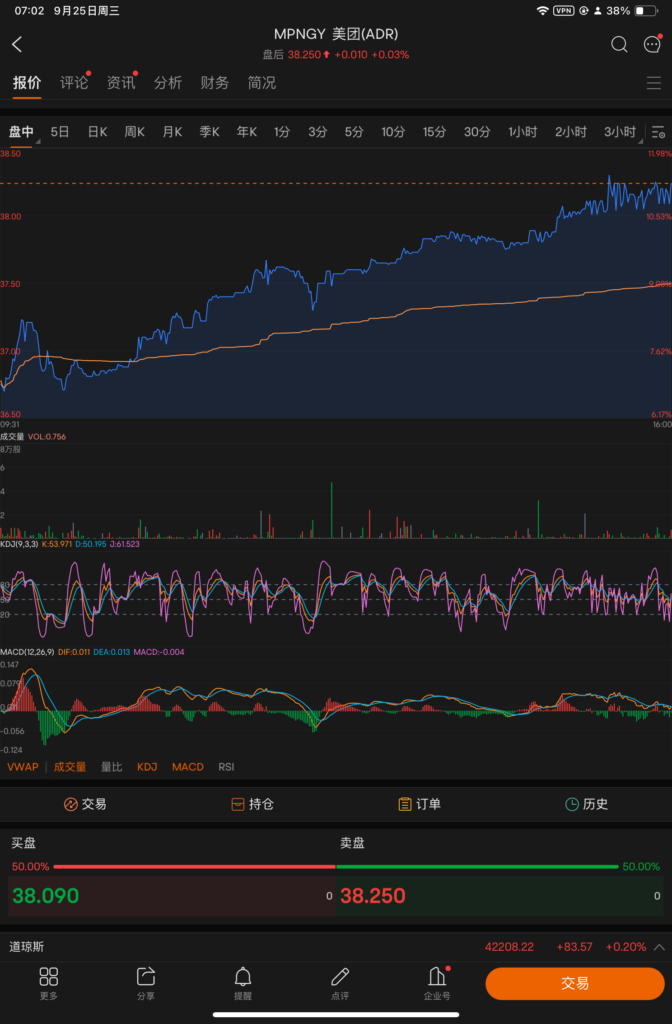Viewport: 672px width, 1024px height.
Task: Expand the 道琼斯 index bar chevron
Action: [659, 947]
